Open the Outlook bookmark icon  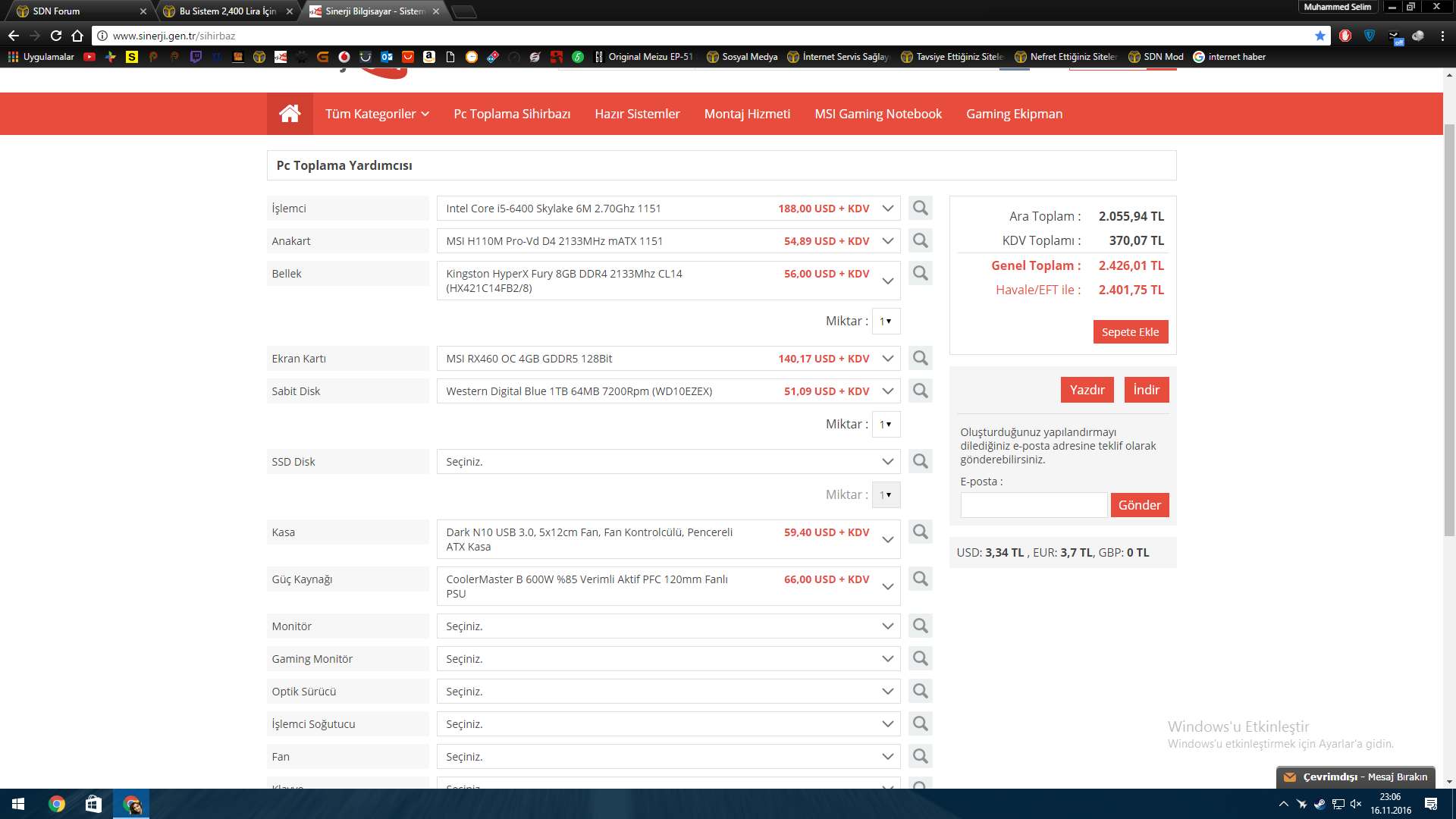pos(387,57)
